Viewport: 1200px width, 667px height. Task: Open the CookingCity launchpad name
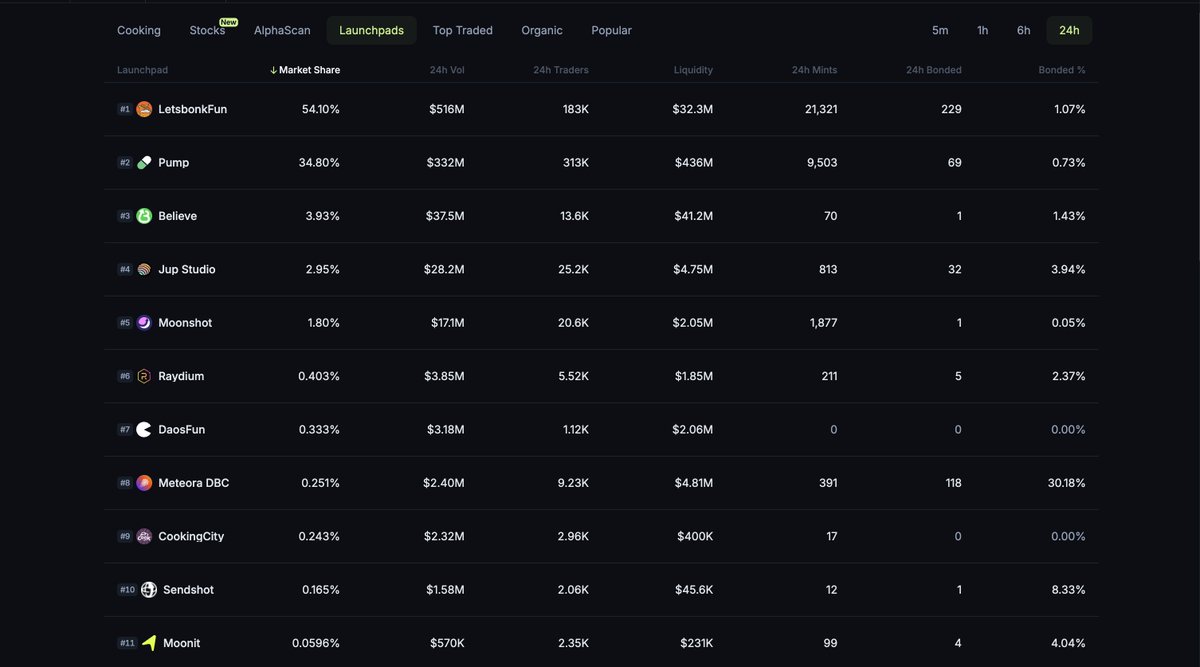point(191,536)
